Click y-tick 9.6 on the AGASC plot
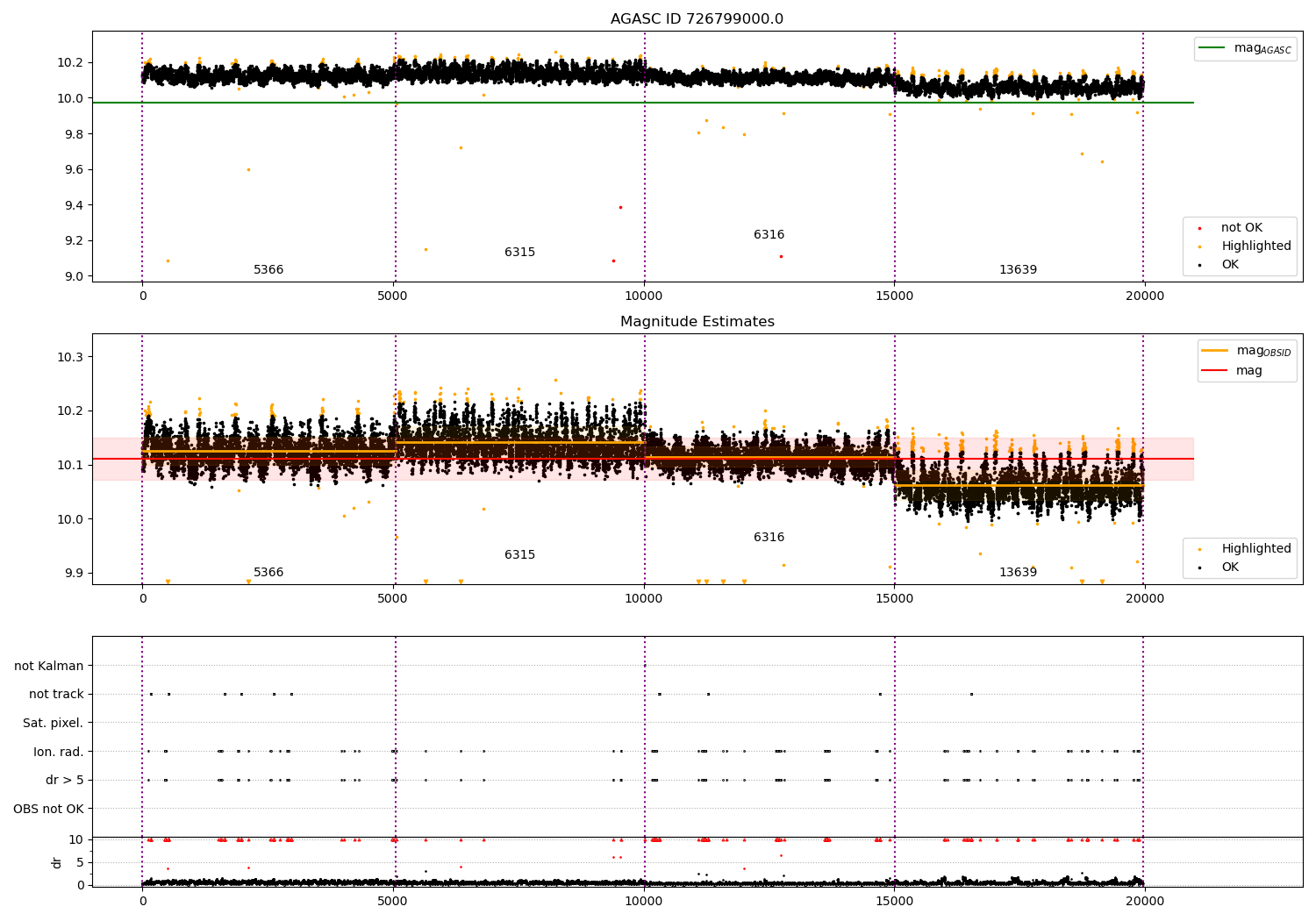The image size is (1316, 921). [73, 170]
